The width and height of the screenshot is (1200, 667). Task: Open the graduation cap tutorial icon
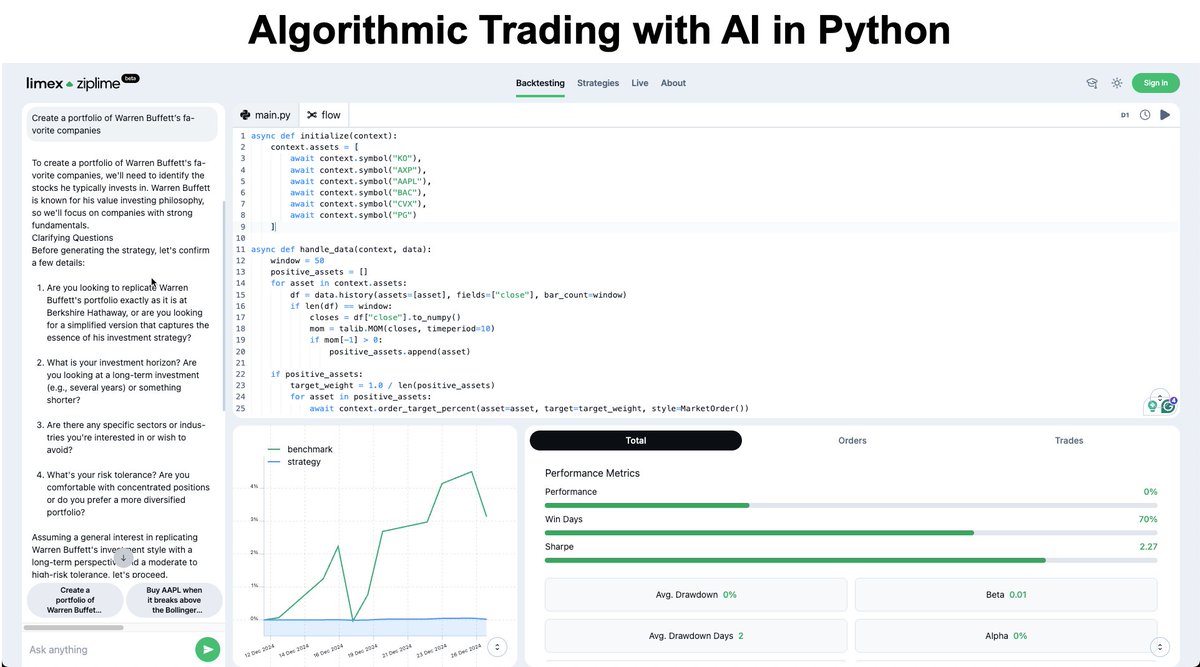pos(1092,83)
